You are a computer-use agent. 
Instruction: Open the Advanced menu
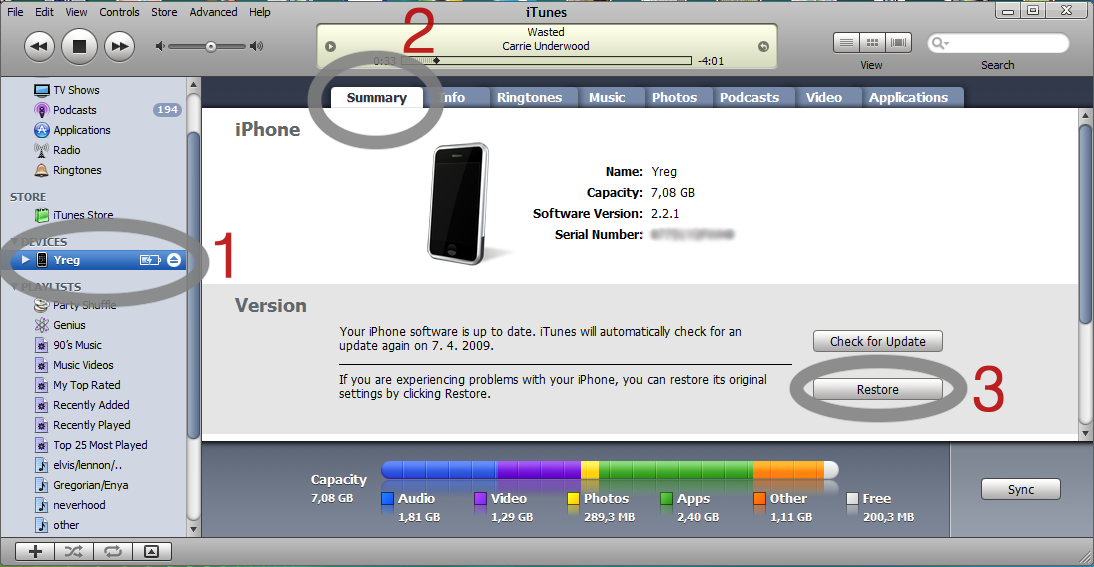coord(213,12)
